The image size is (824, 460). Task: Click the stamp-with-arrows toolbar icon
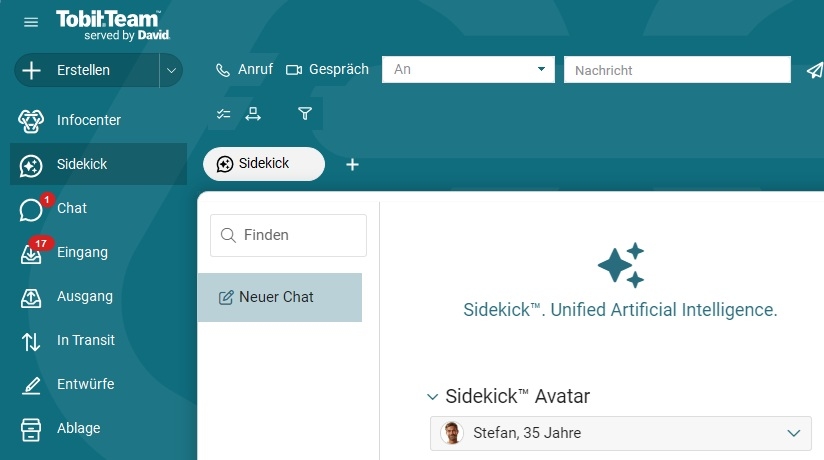[253, 114]
